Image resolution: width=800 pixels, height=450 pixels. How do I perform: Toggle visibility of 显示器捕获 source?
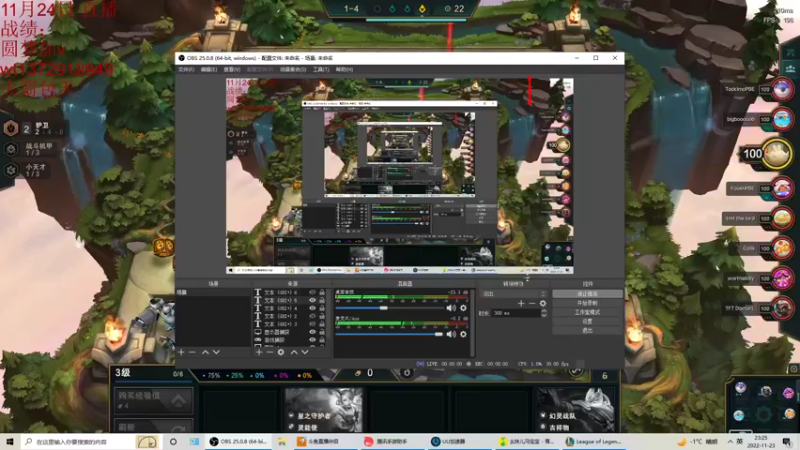coord(312,332)
